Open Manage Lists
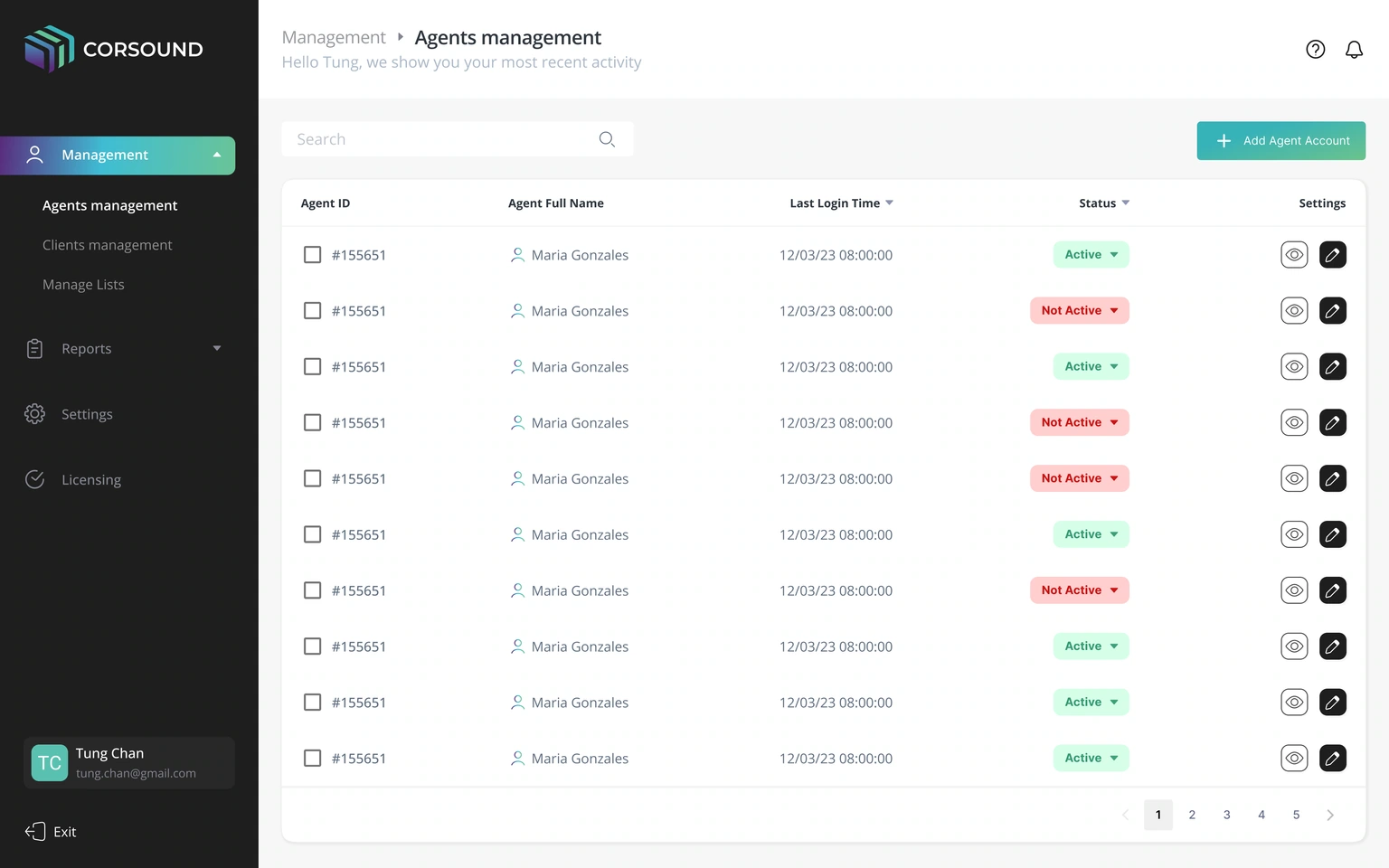 (x=83, y=285)
